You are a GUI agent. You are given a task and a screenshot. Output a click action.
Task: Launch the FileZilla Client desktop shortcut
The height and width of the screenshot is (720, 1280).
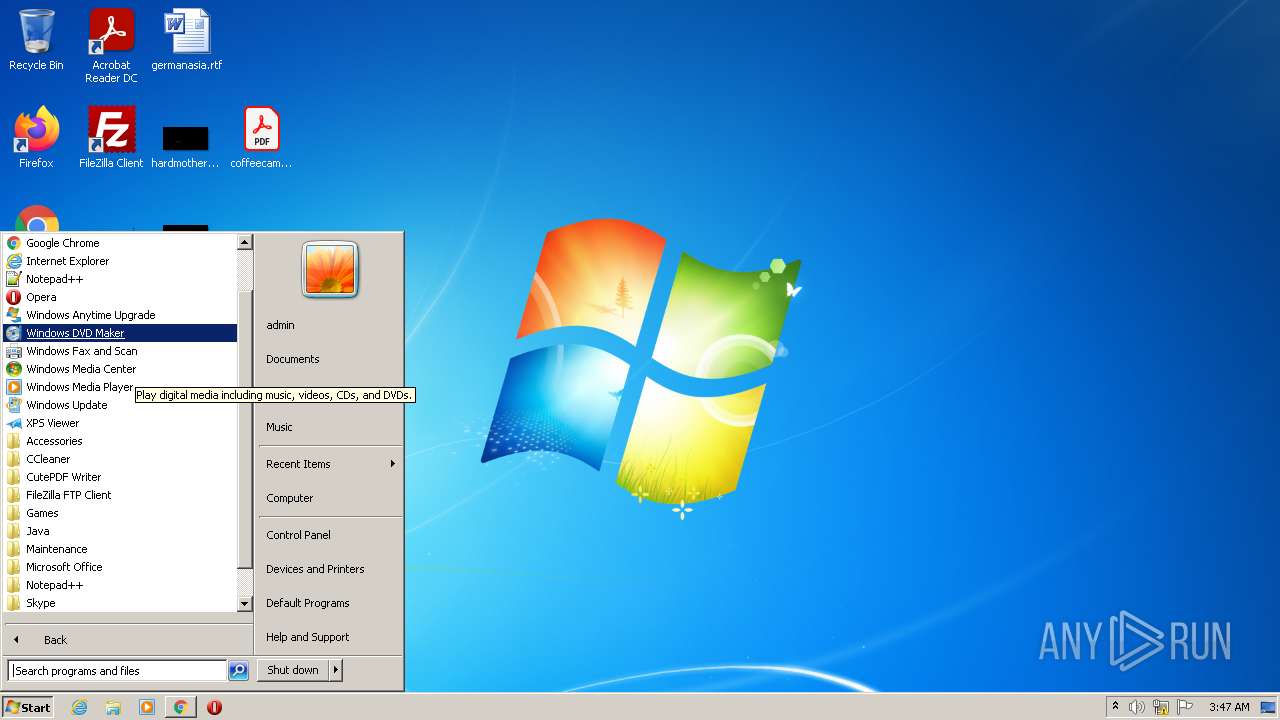[111, 137]
